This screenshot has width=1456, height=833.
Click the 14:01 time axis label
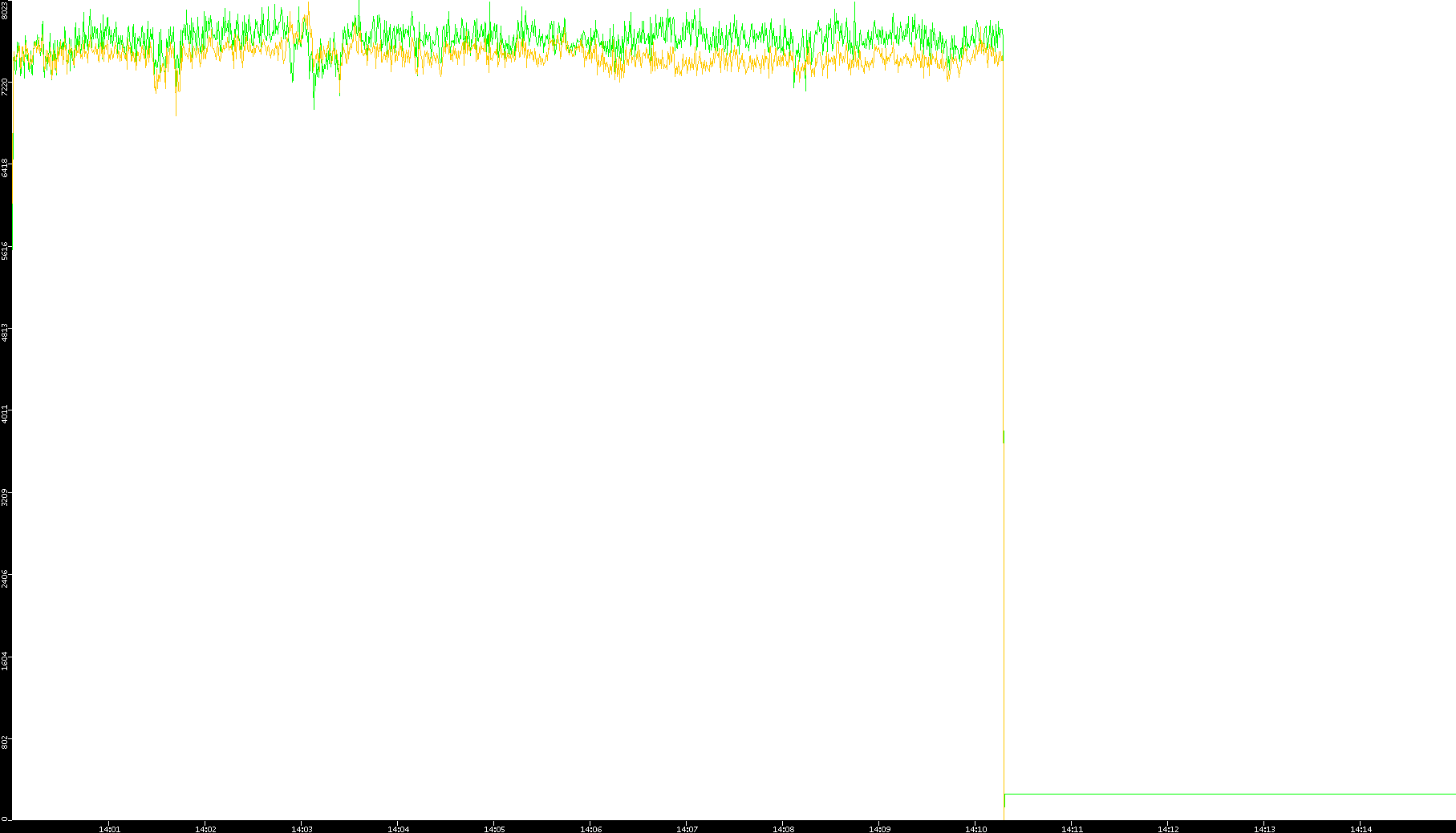(109, 829)
